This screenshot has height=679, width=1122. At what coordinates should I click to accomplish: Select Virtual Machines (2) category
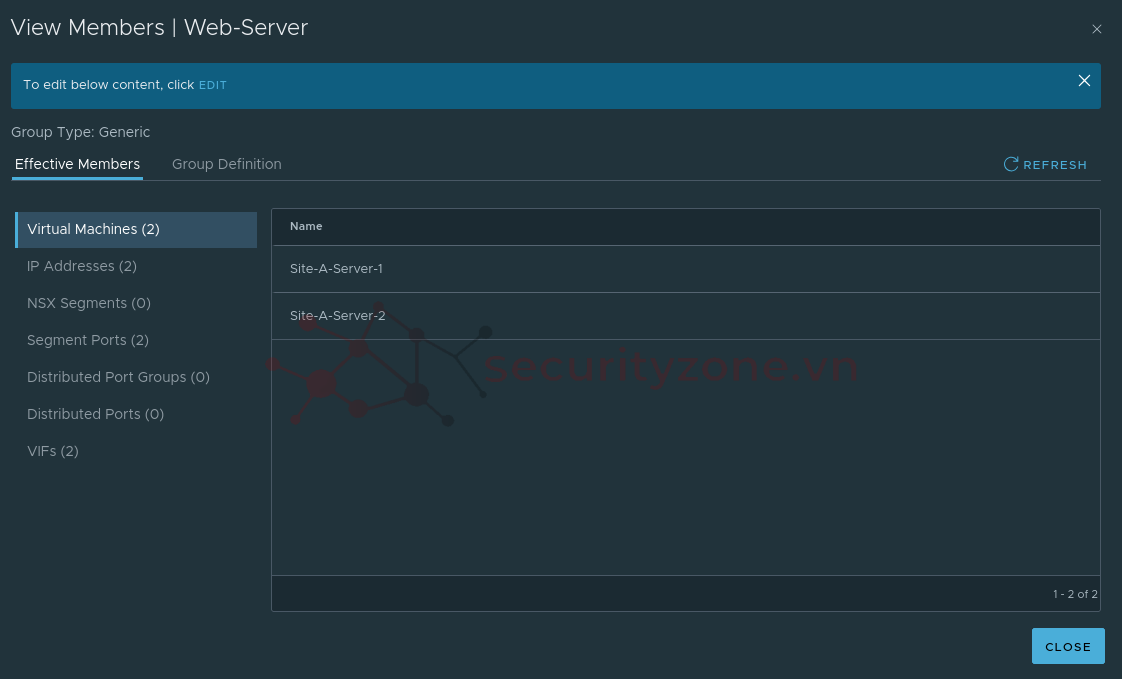click(x=93, y=229)
